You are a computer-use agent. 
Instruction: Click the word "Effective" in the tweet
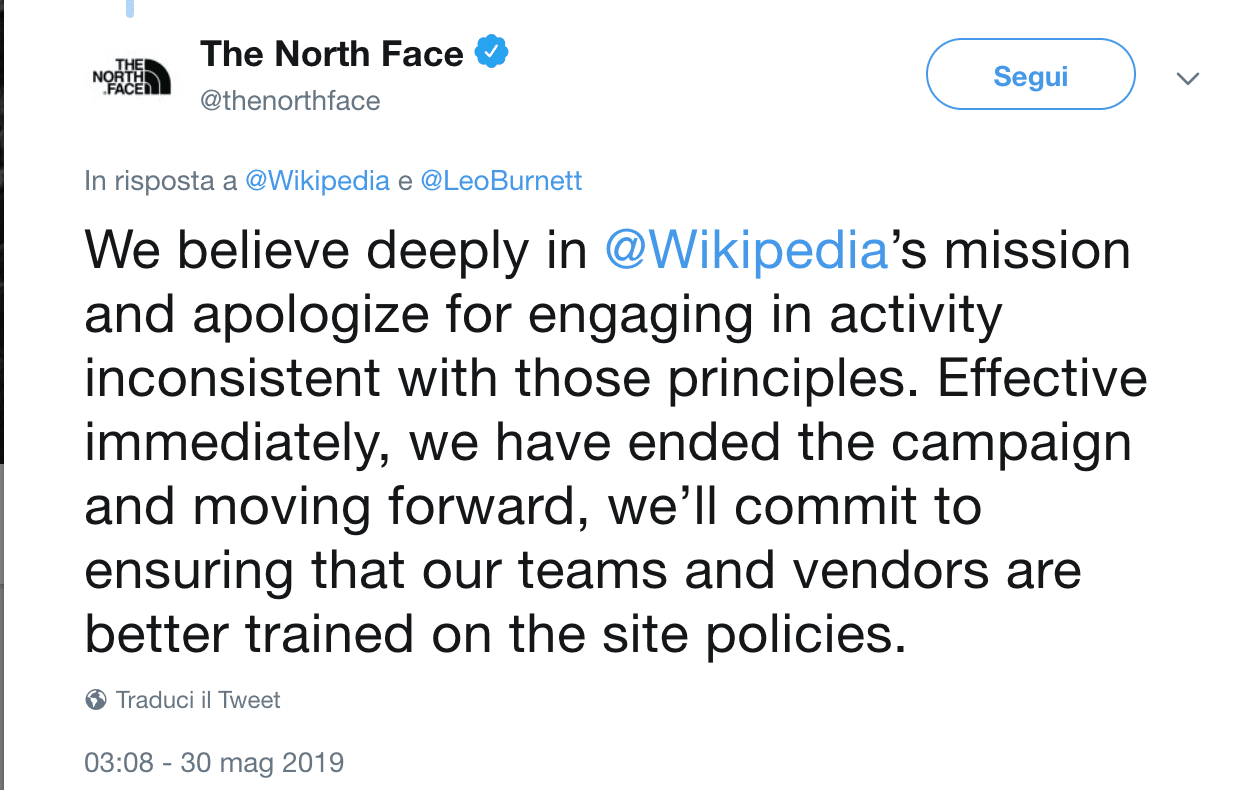click(1042, 378)
